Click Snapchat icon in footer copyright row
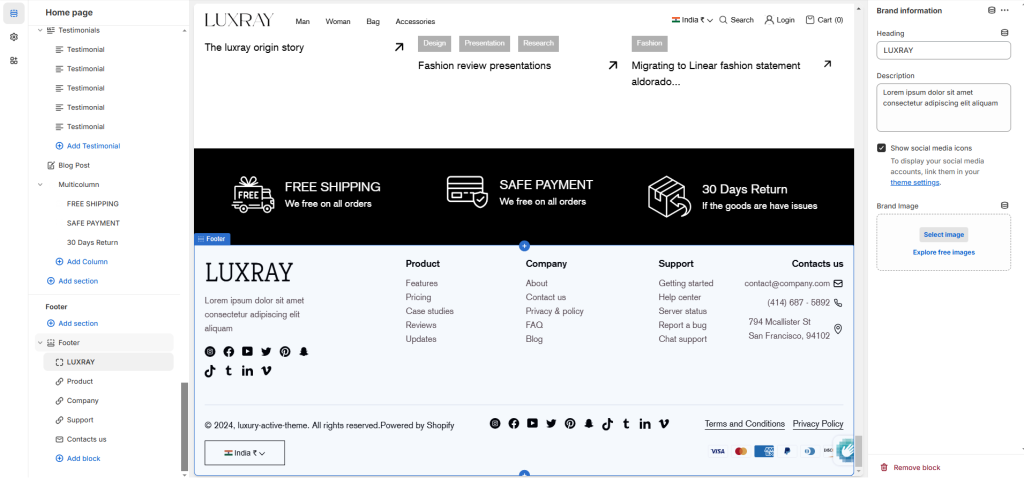The image size is (1024, 478). [x=588, y=423]
